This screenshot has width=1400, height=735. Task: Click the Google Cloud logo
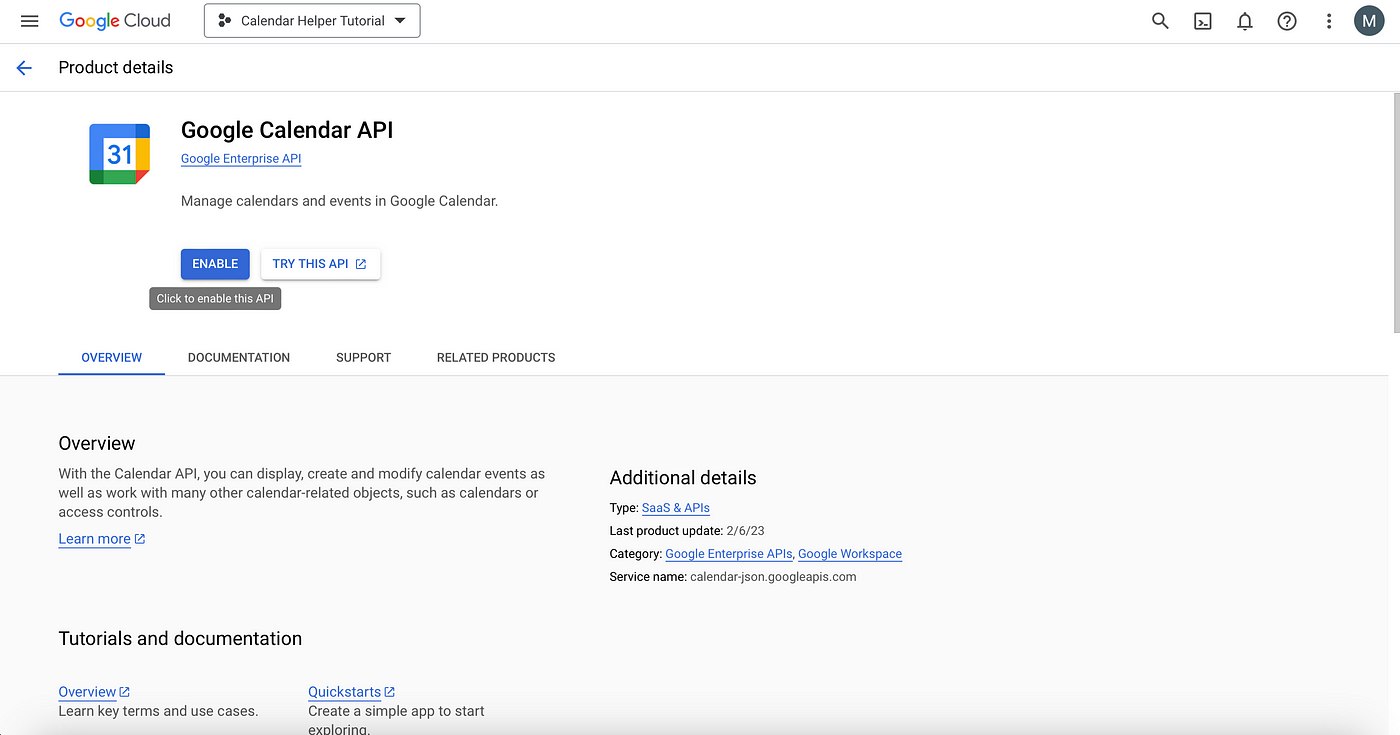pyautogui.click(x=115, y=21)
